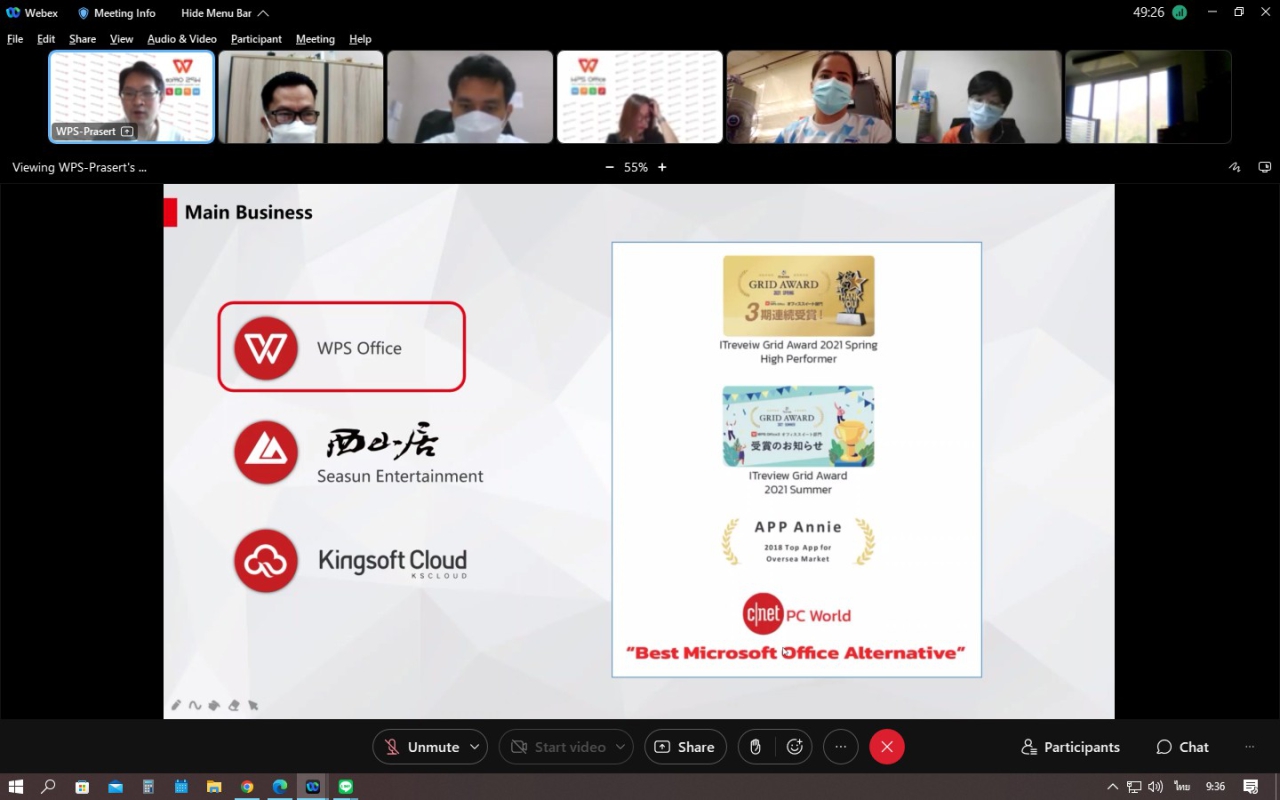The image size is (1280, 800).
Task: Select the arrow pointer tool on slide
Action: pyautogui.click(x=253, y=705)
